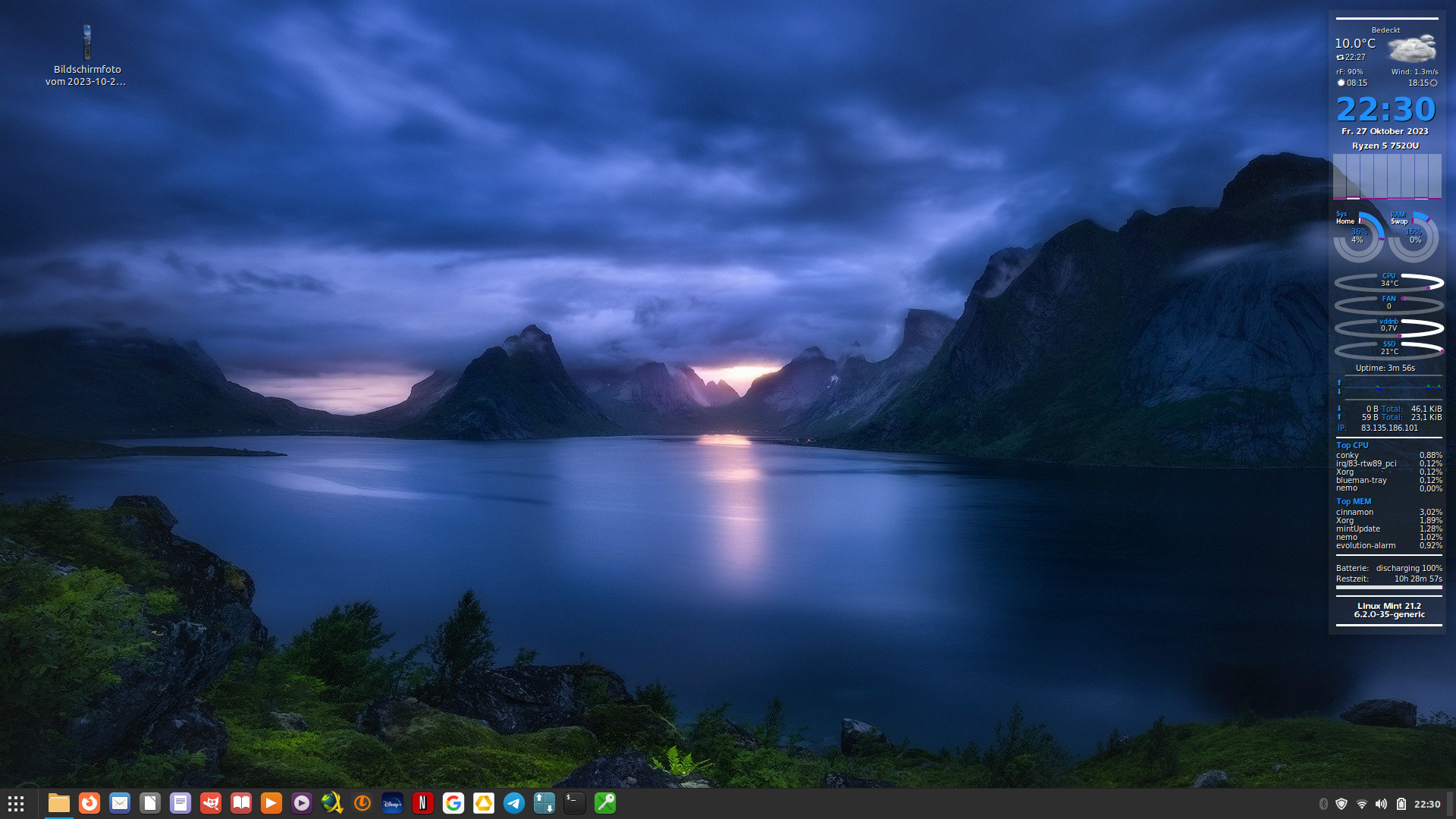Viewport: 1456px width, 819px height.
Task: Open the orange media player launcher
Action: [271, 803]
